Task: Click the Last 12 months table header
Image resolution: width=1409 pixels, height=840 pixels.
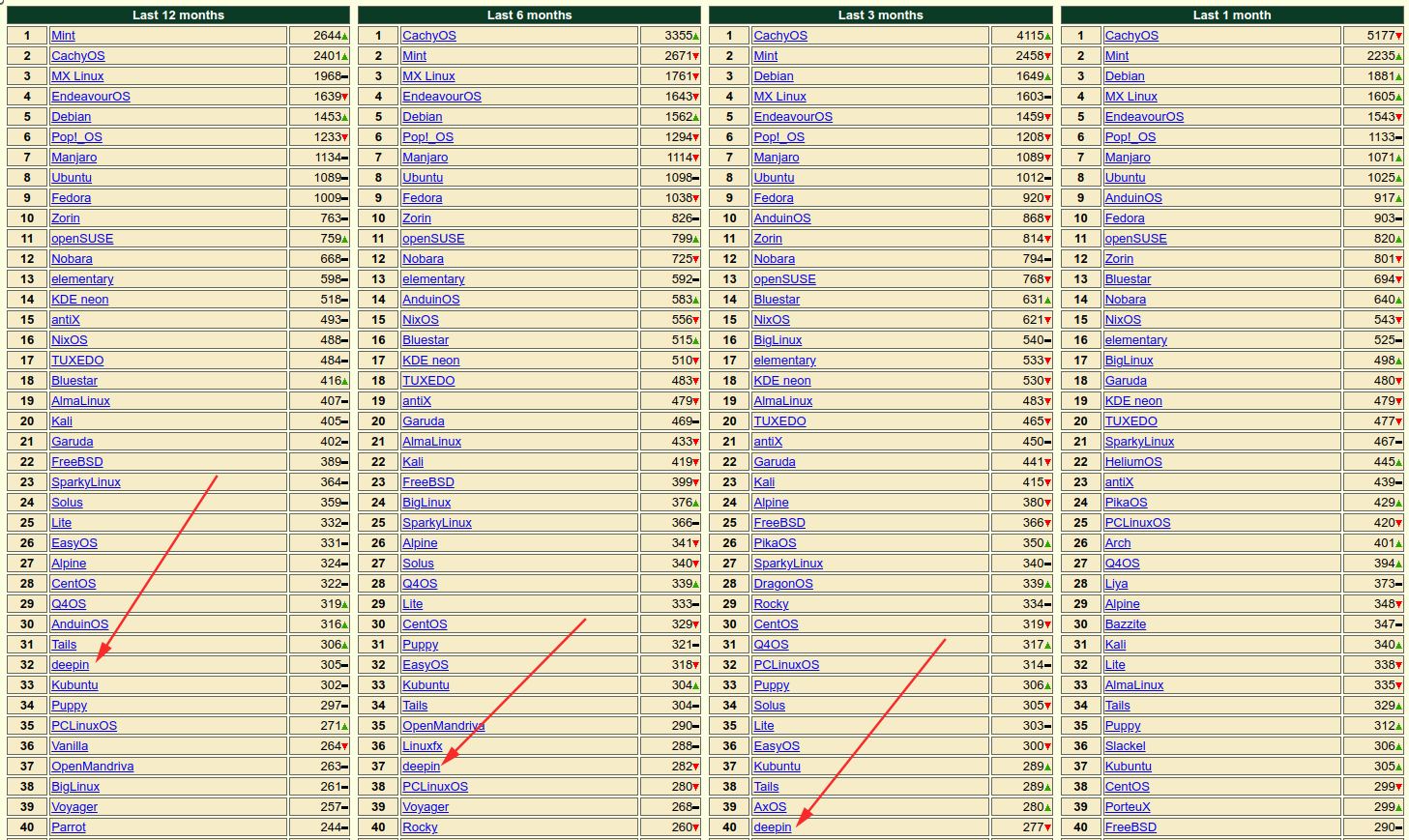Action: (178, 15)
